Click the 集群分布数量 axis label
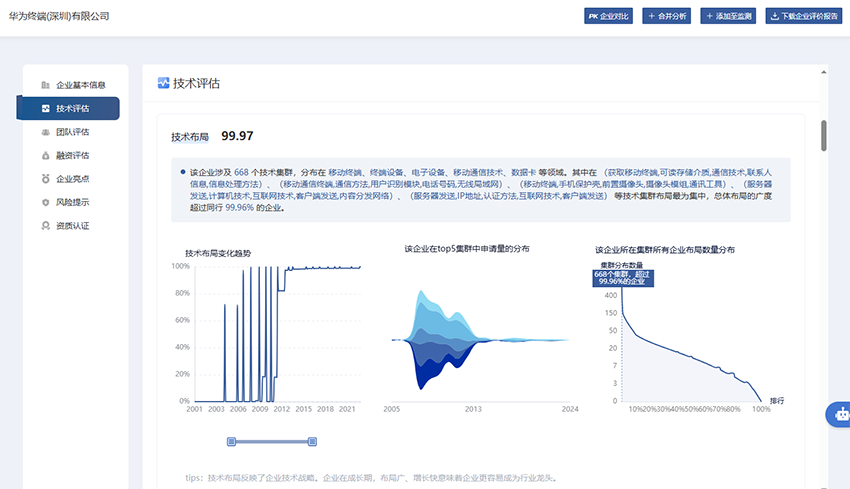The image size is (850, 489). click(x=622, y=265)
